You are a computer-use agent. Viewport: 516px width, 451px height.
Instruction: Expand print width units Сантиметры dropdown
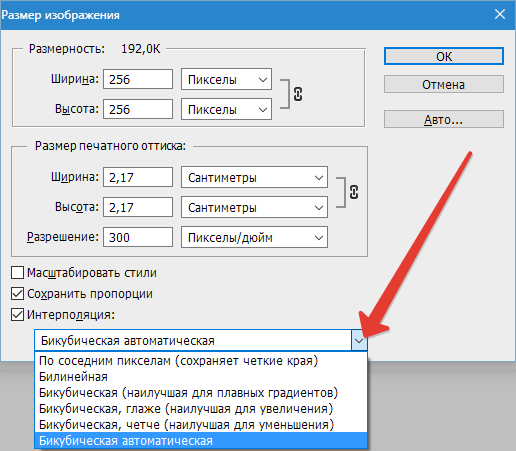[x=254, y=177]
